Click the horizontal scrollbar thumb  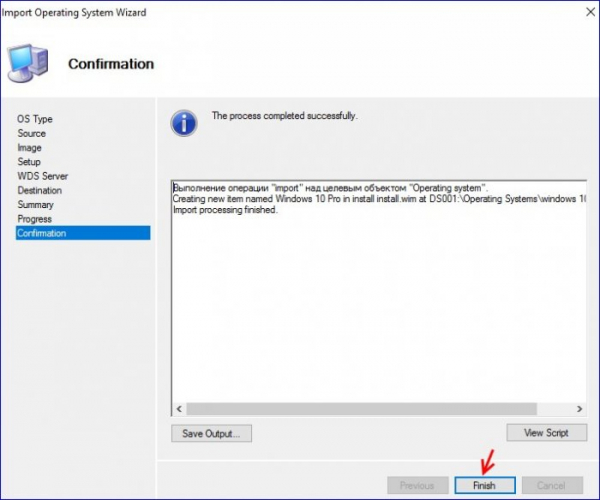point(362,409)
